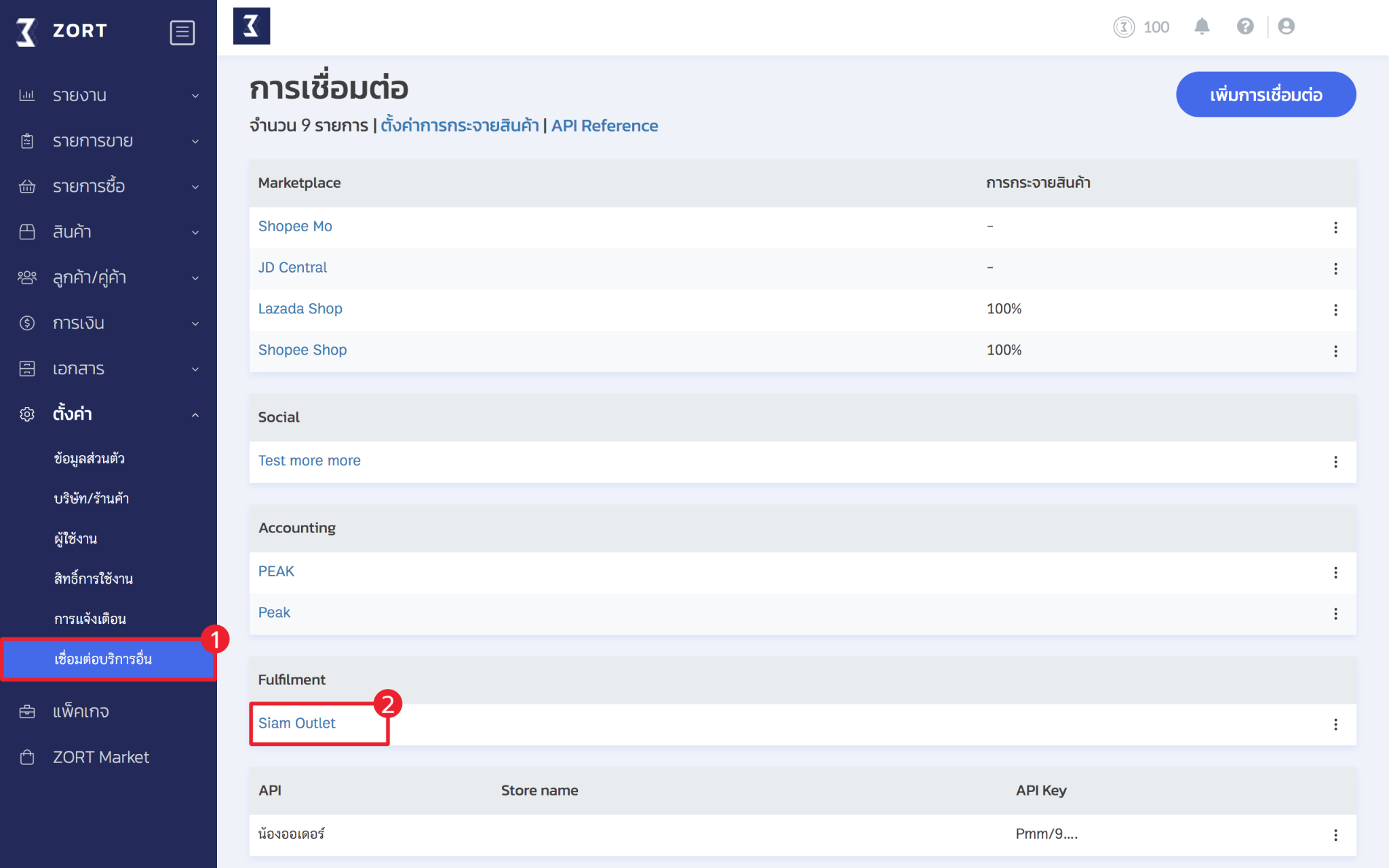The width and height of the screenshot is (1389, 868).
Task: Click the 100% distribution value for Lazada Shop
Action: click(1004, 309)
